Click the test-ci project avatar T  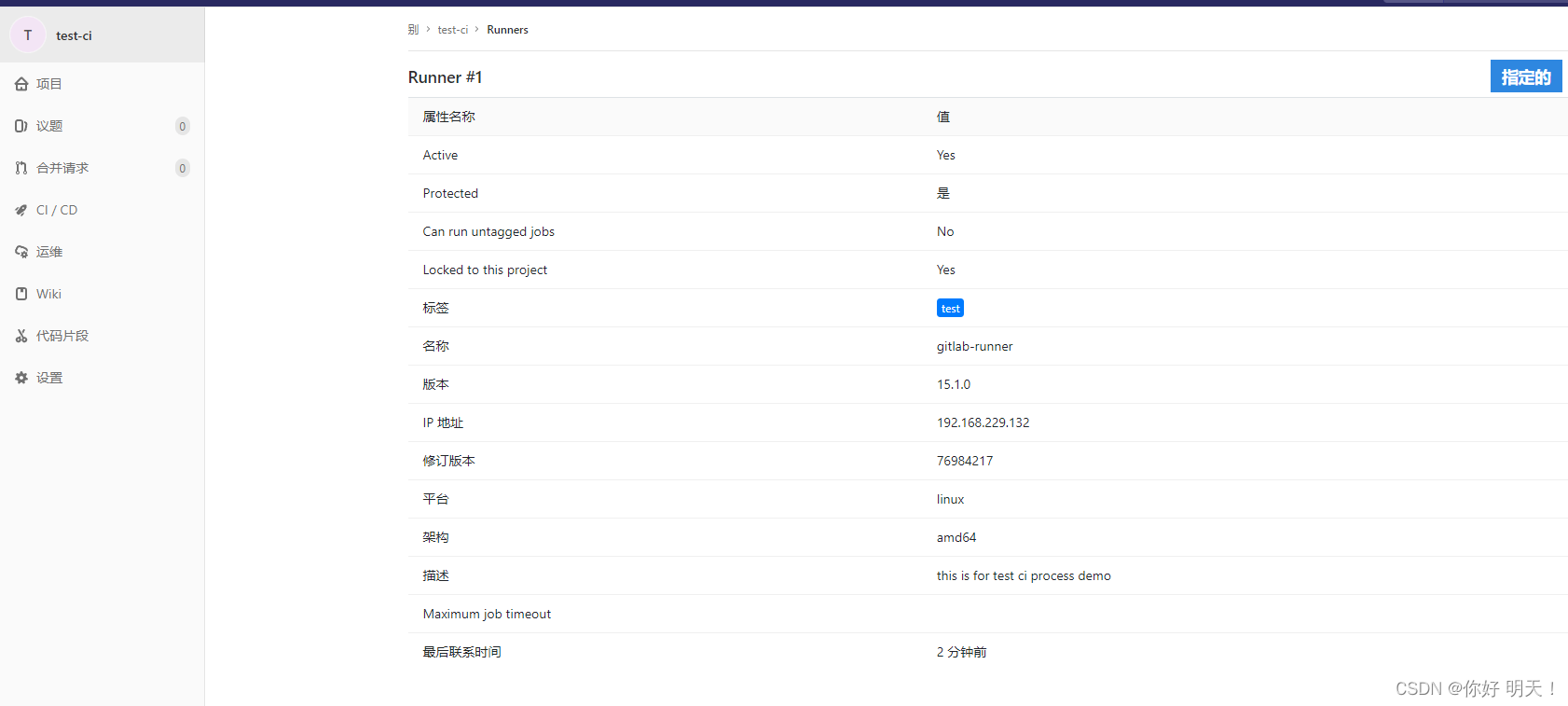(28, 35)
